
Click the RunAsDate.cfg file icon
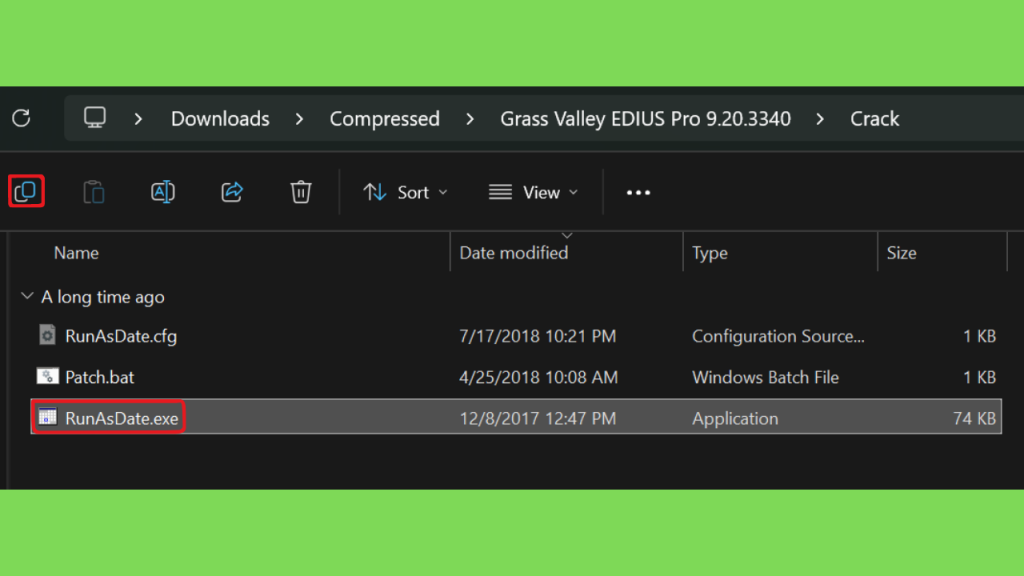click(47, 335)
